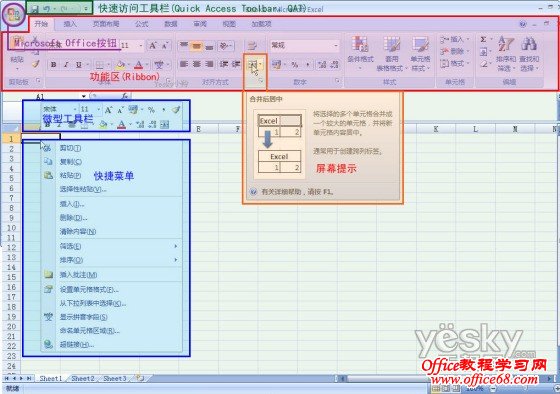Toggle Center alignment in the ribbon
The width and height of the screenshot is (560, 394).
click(x=196, y=64)
